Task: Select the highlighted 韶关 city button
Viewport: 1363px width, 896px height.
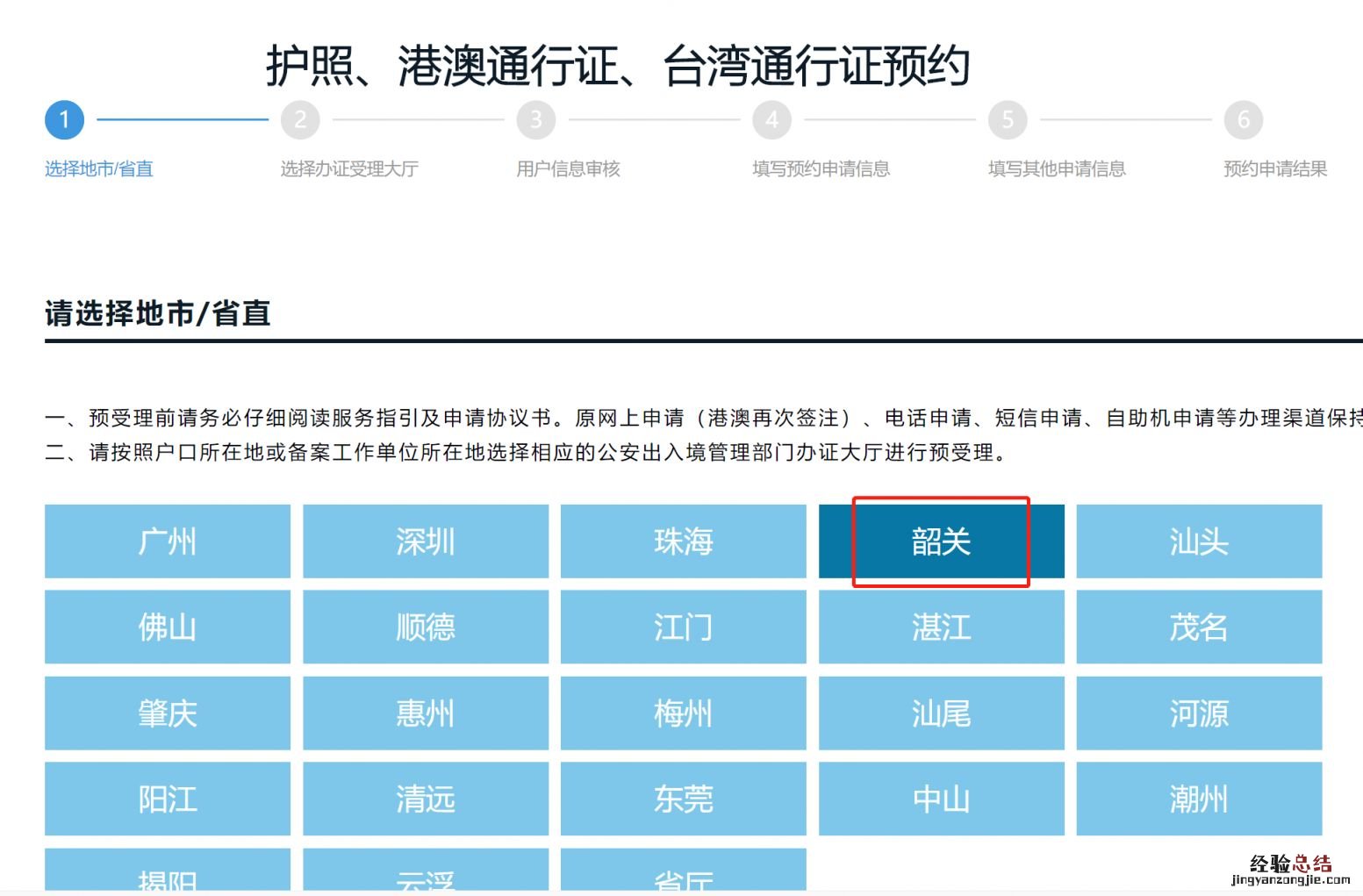Action: click(941, 541)
